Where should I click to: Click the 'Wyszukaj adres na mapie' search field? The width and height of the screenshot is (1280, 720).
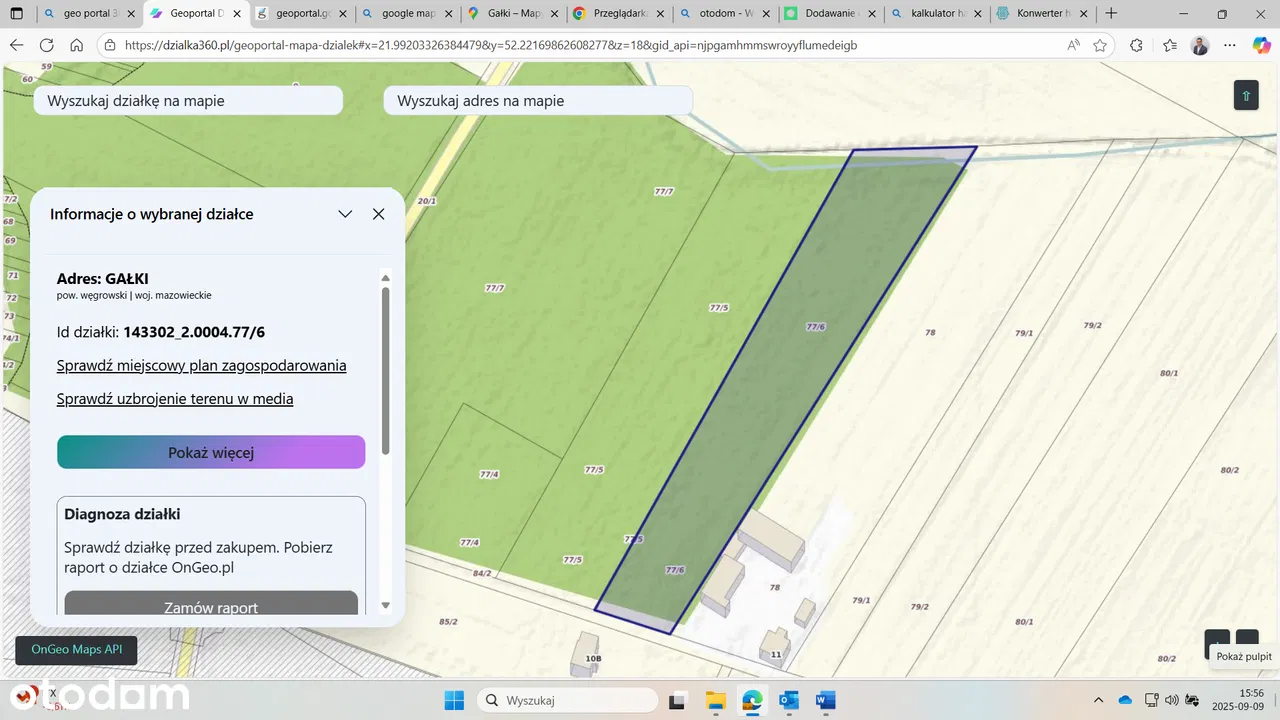[537, 101]
